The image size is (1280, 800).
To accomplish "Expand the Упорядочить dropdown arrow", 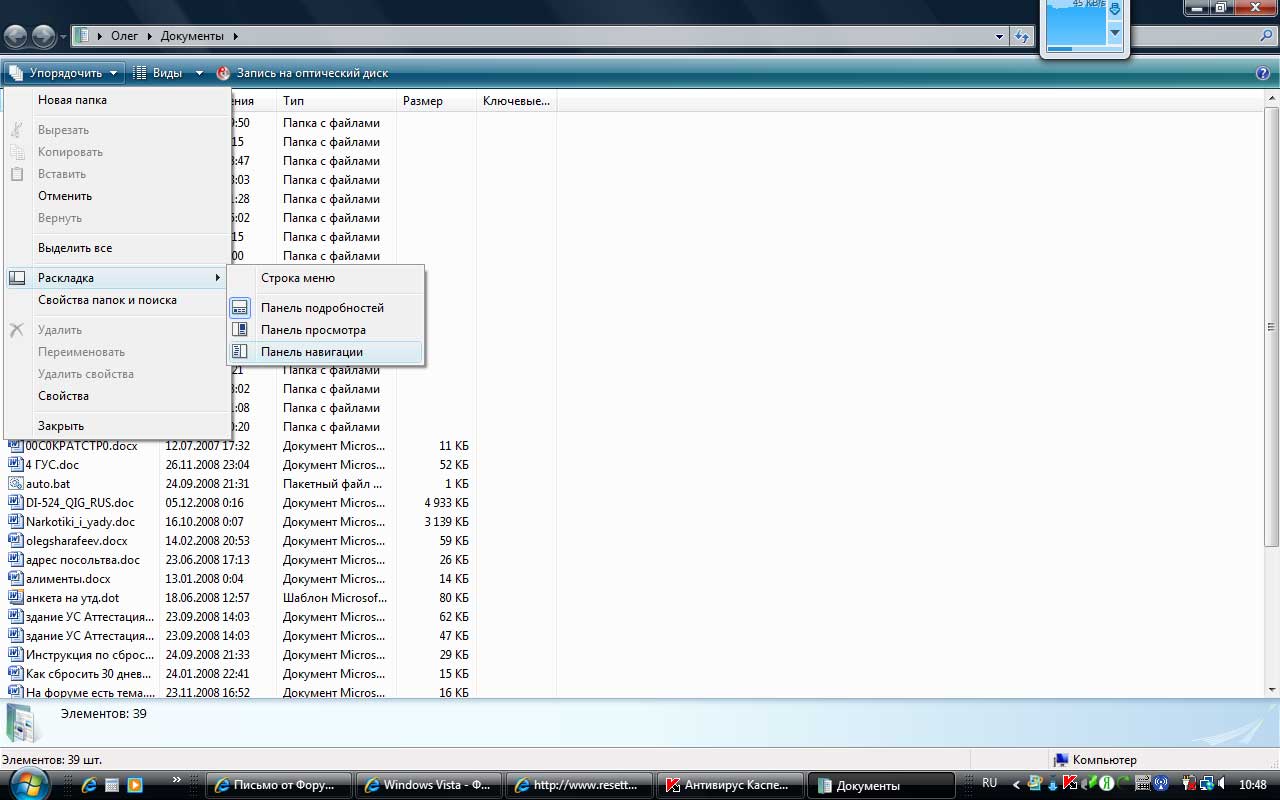I will pyautogui.click(x=115, y=73).
